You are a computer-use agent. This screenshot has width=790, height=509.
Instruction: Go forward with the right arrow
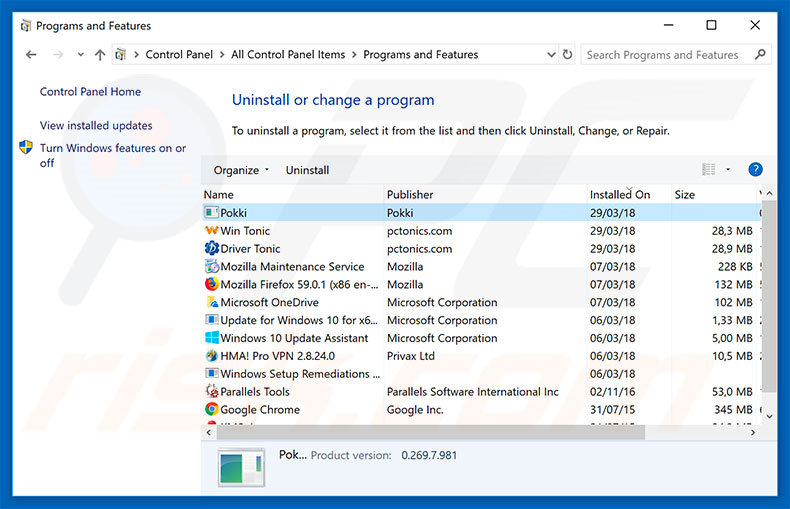click(58, 54)
